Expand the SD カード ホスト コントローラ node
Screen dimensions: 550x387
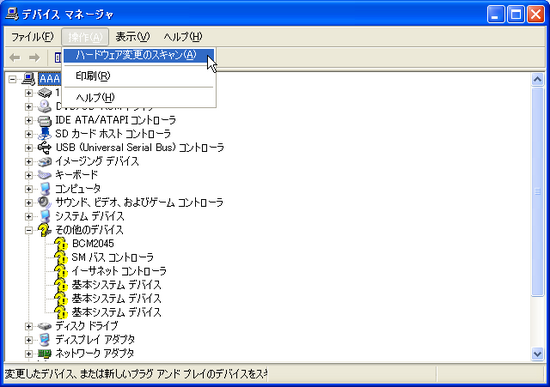(x=29, y=134)
